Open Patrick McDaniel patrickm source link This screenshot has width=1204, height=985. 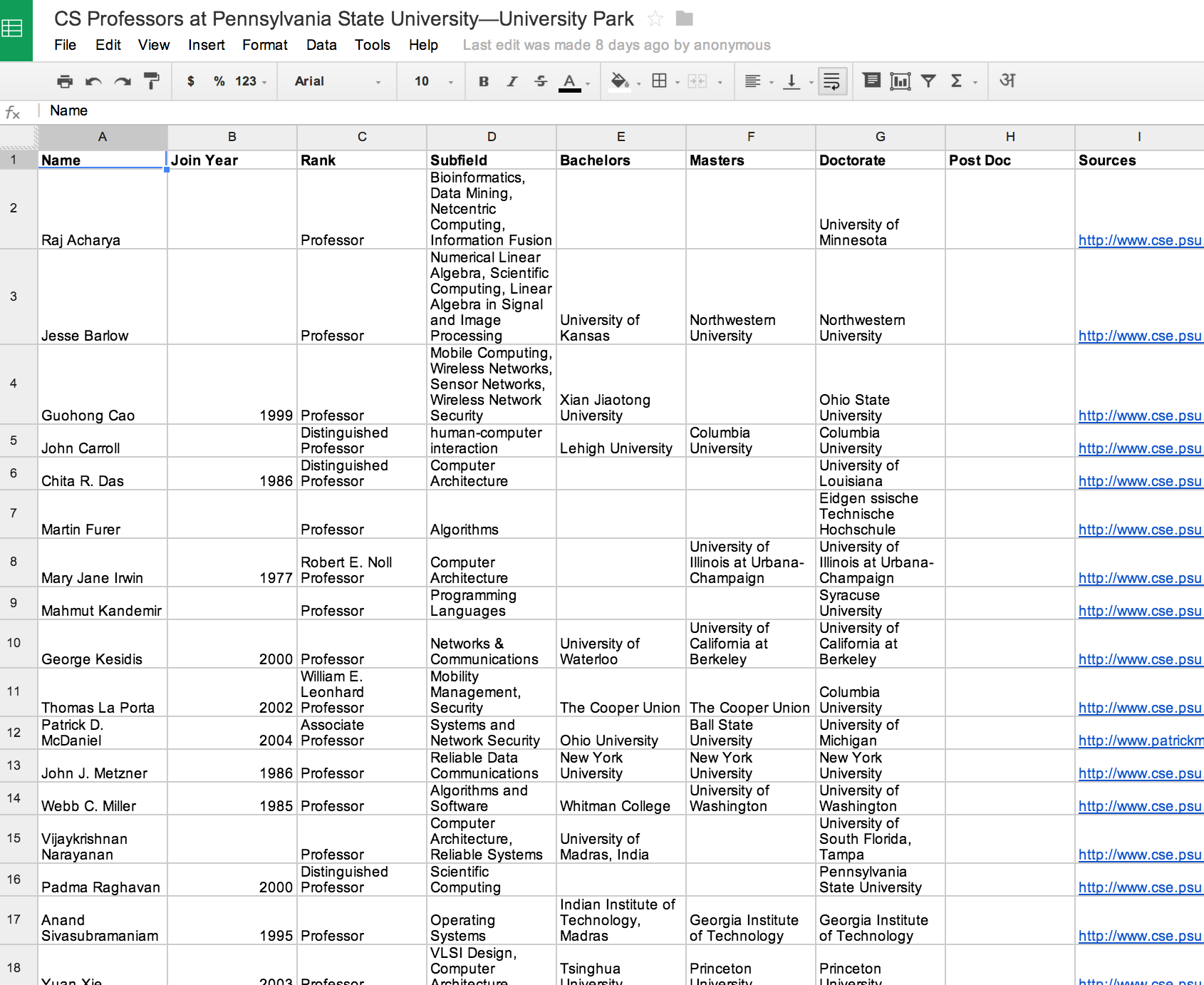1141,741
